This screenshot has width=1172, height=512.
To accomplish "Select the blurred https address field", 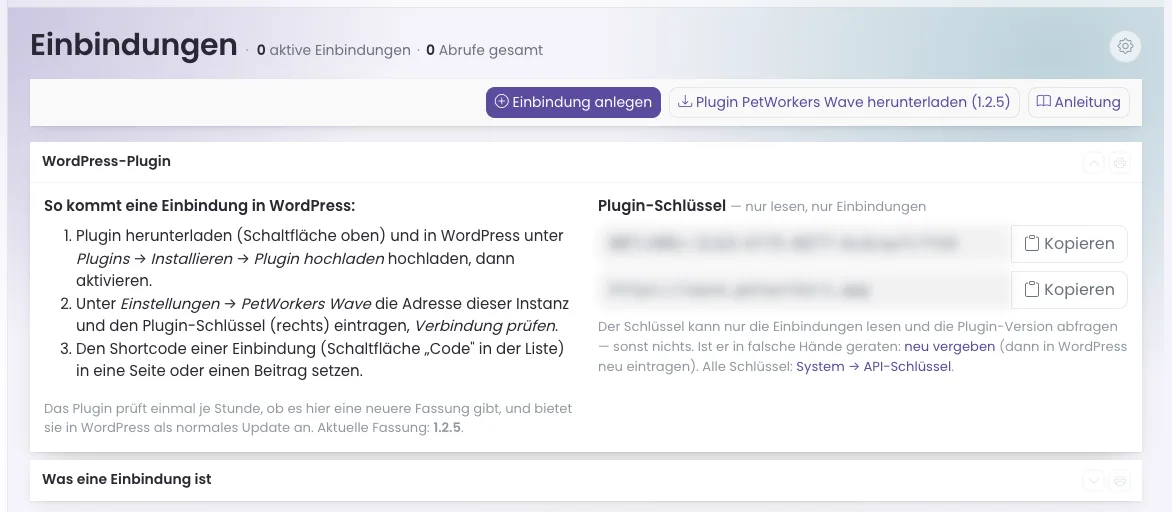I will coord(804,290).
